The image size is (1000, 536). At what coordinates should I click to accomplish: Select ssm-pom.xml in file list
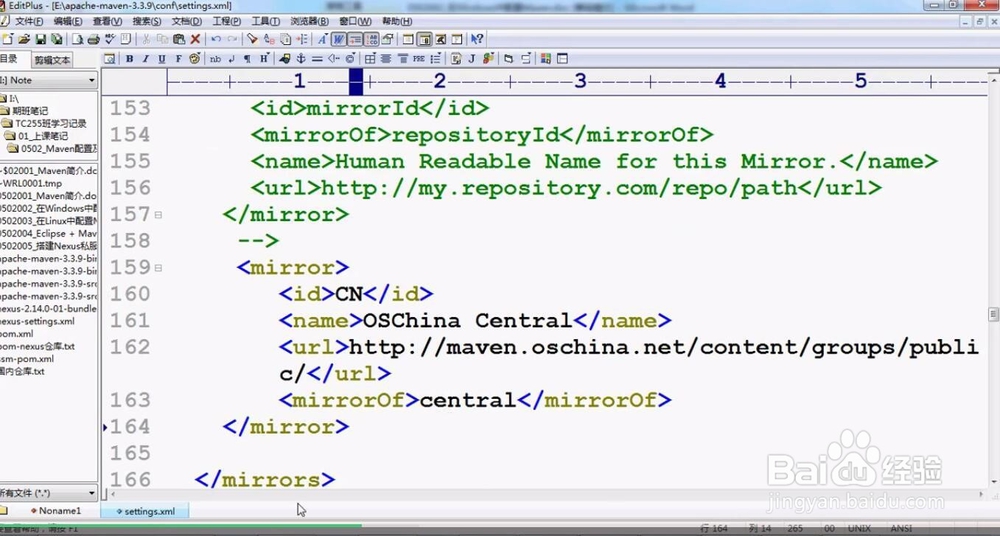click(x=27, y=359)
